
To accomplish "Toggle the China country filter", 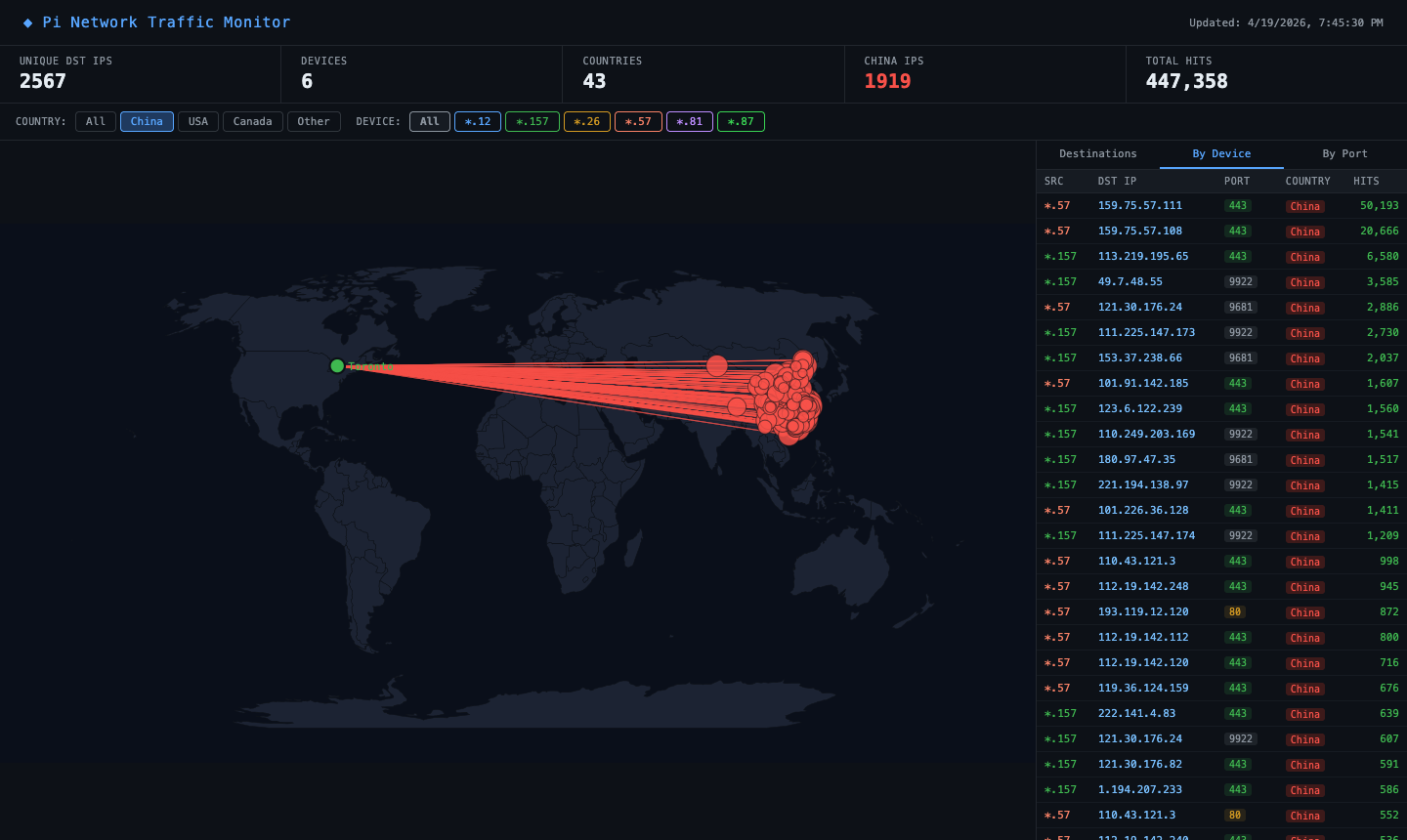I will [147, 121].
